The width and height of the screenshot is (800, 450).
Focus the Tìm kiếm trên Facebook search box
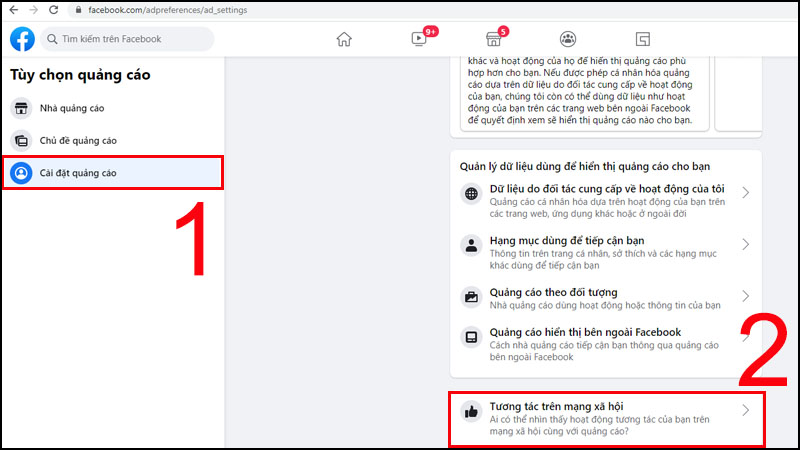coord(127,39)
